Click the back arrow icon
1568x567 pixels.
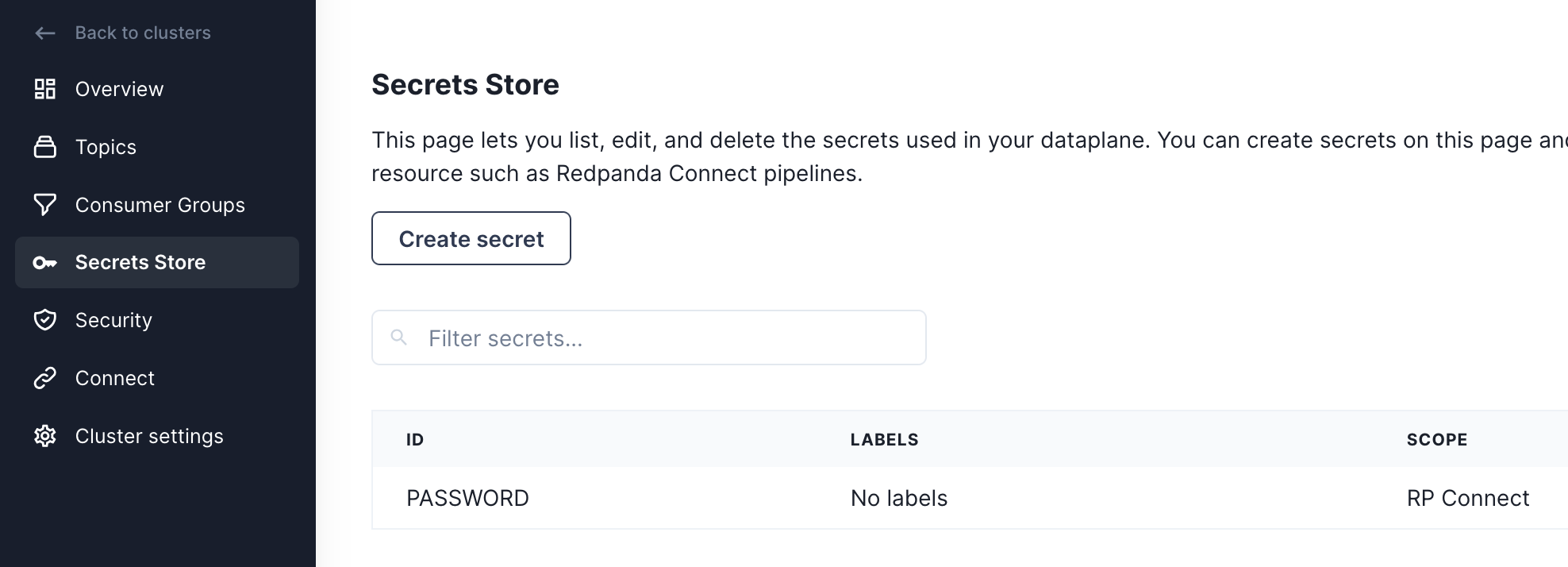click(45, 33)
